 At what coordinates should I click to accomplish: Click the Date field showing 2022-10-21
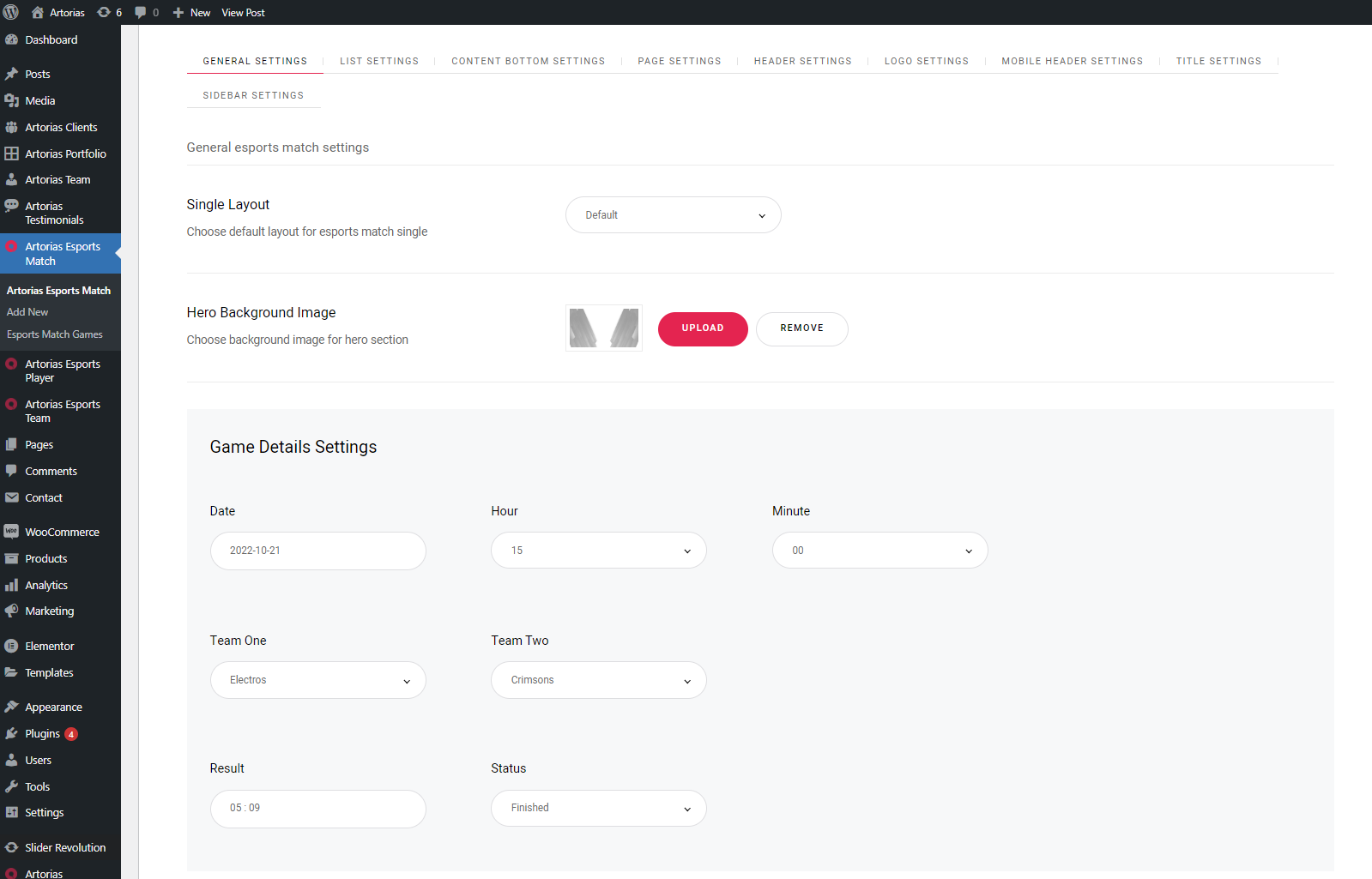coord(318,551)
